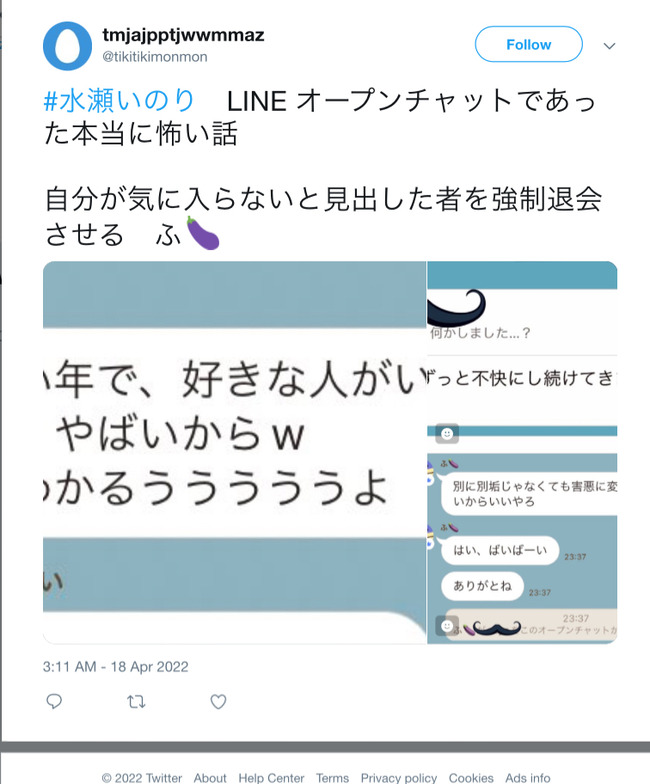The width and height of the screenshot is (650, 784).
Task: Enlarge the left chat screenshot image
Action: [234, 452]
